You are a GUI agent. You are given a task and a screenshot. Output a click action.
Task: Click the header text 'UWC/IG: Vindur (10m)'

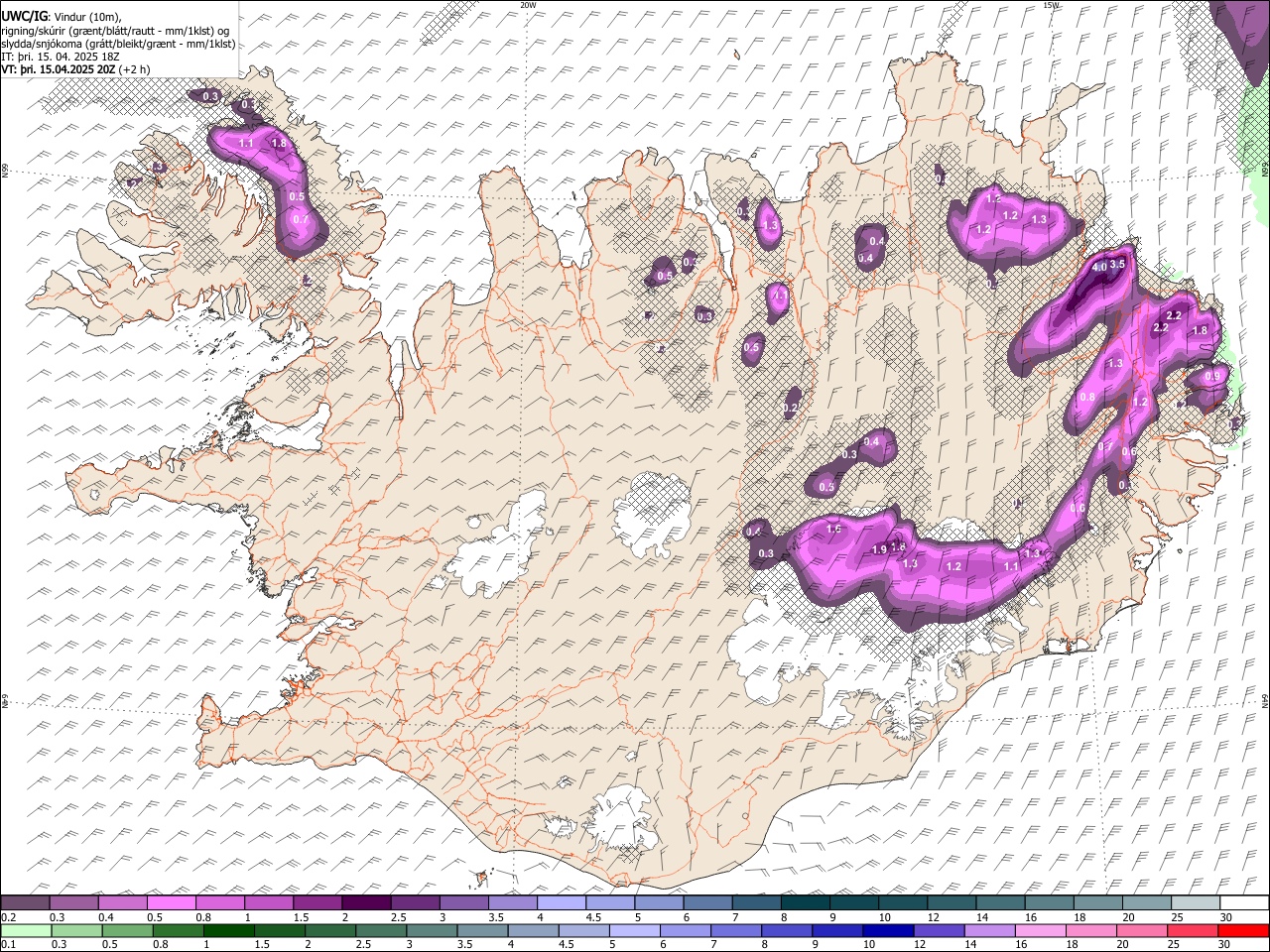click(x=61, y=16)
